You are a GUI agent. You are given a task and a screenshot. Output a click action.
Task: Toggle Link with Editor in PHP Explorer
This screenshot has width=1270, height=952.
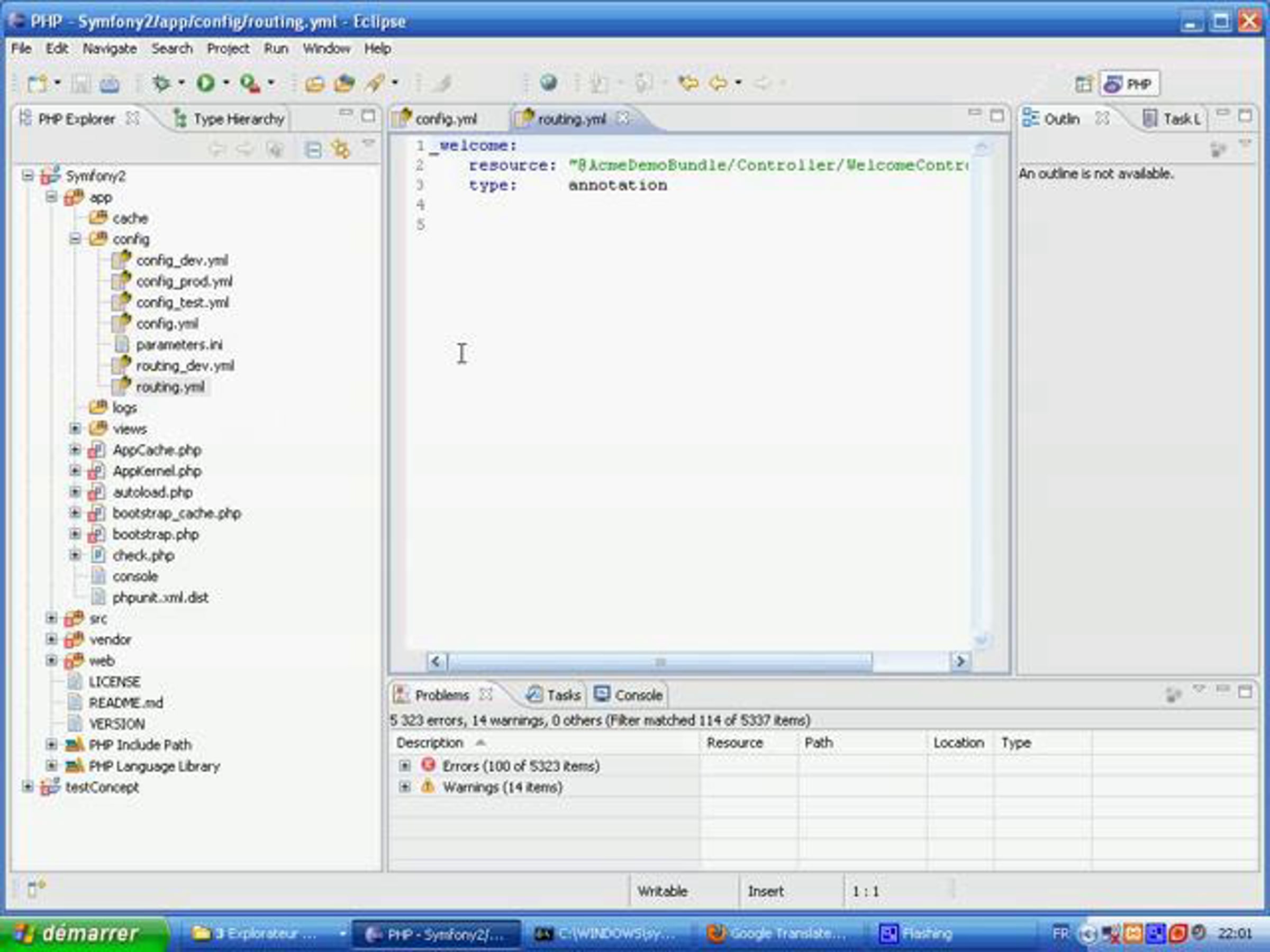coord(341,150)
